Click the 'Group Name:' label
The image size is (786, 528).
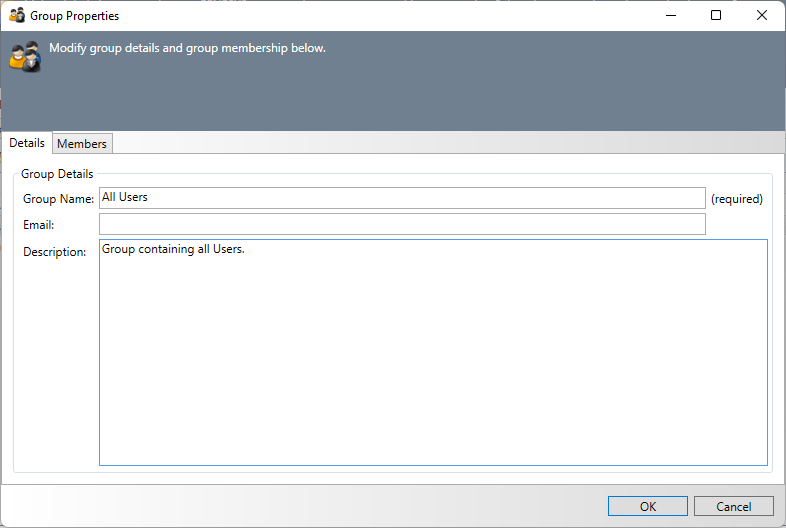pos(58,199)
